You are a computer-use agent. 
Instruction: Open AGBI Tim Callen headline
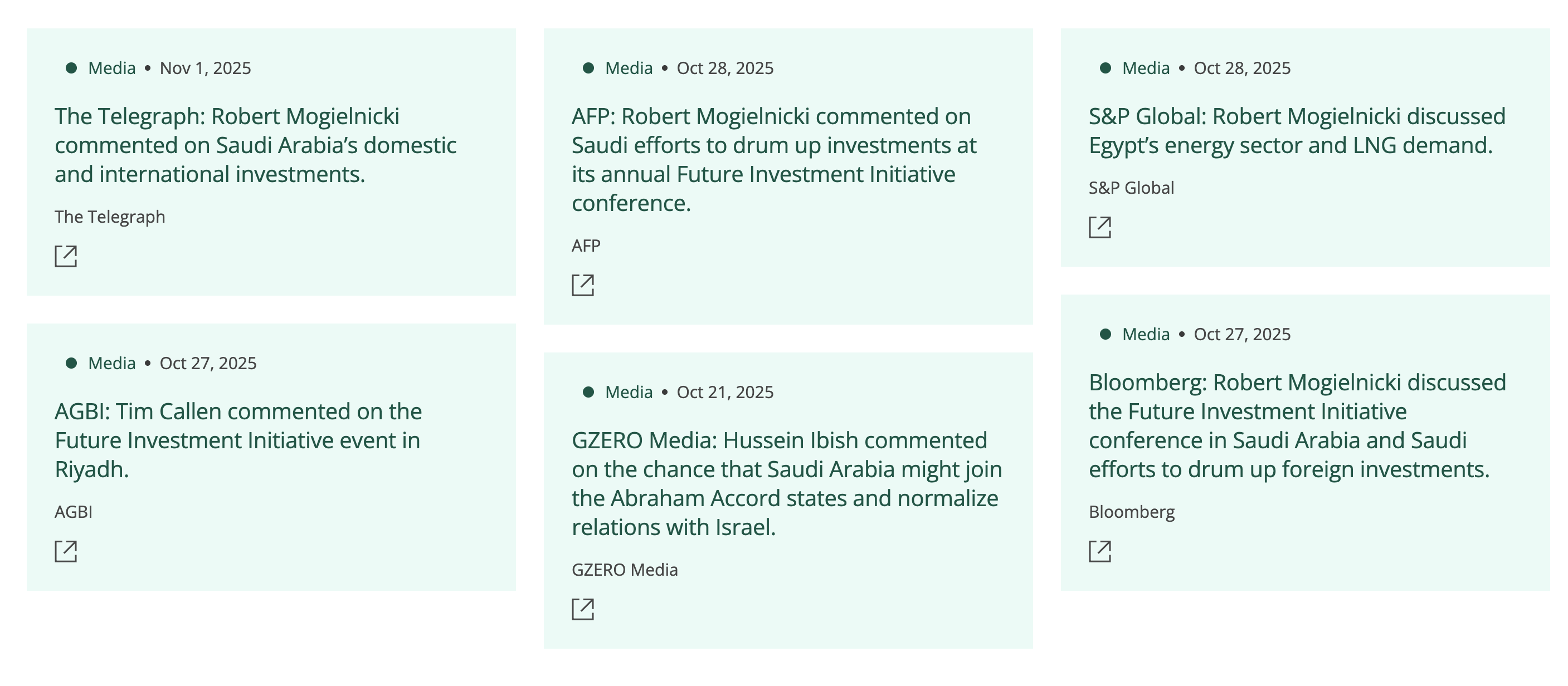click(238, 440)
